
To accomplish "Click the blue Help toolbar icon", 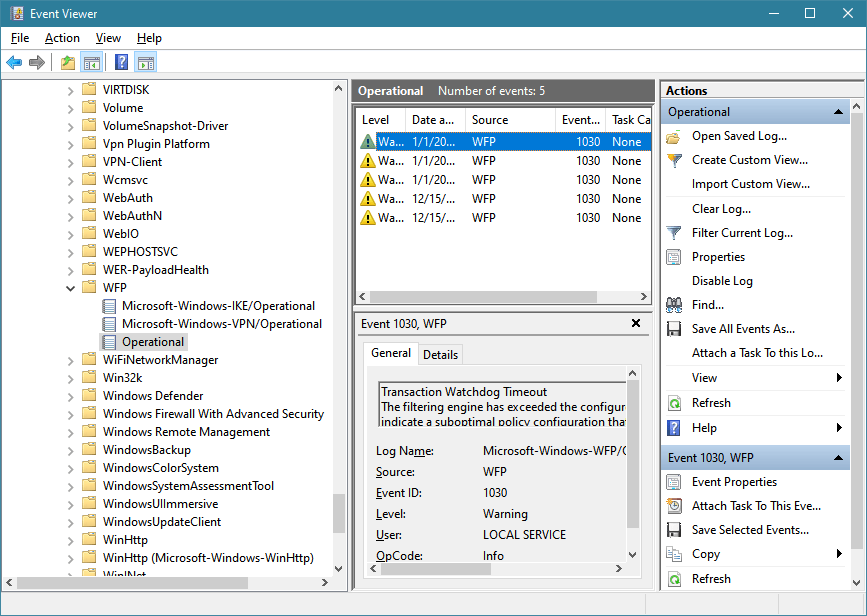I will (121, 62).
